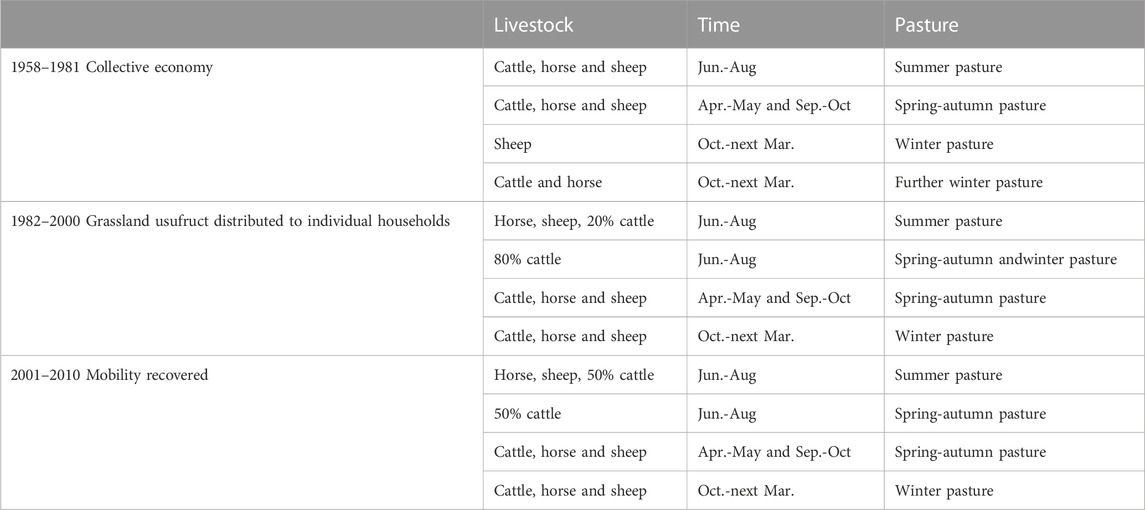Click the Livestock column header
The image size is (1145, 510).
(x=534, y=24)
